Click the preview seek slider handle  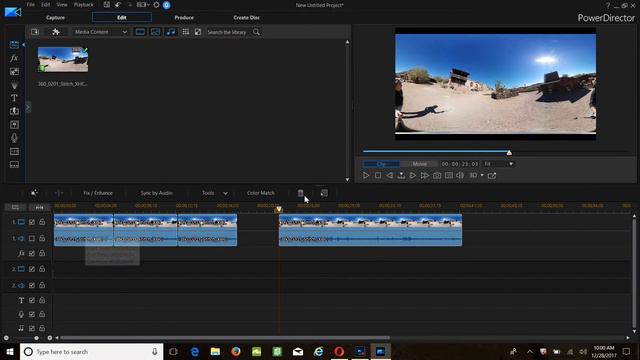(509, 152)
